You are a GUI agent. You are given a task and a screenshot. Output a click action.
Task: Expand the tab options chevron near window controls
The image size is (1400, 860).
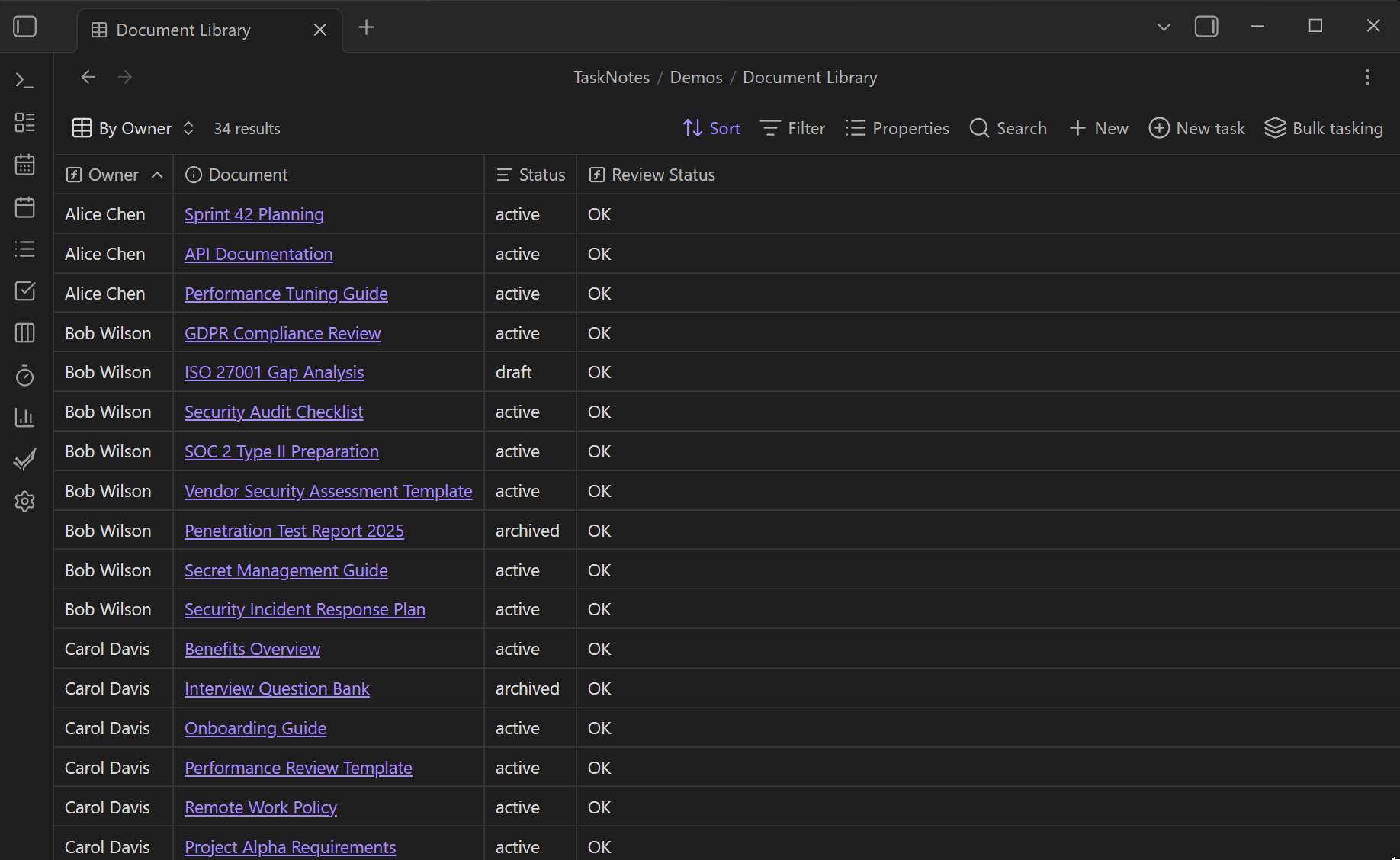1164,26
